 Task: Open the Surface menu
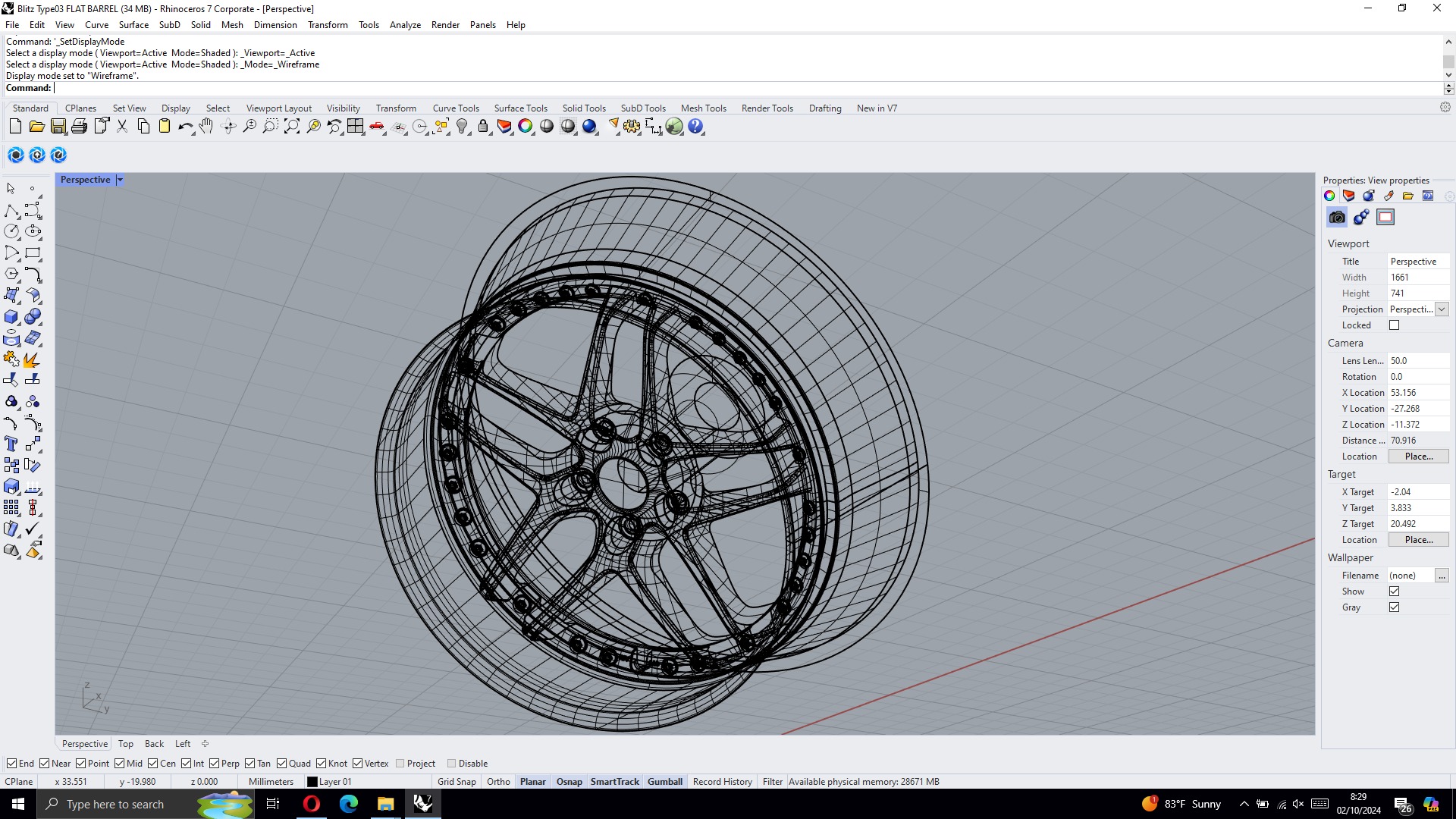pos(133,25)
